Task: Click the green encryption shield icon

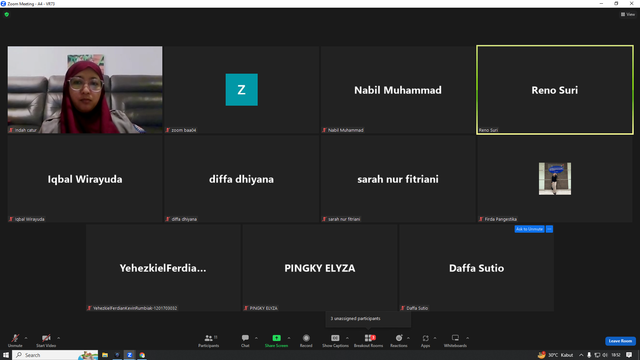Action: 7,14
